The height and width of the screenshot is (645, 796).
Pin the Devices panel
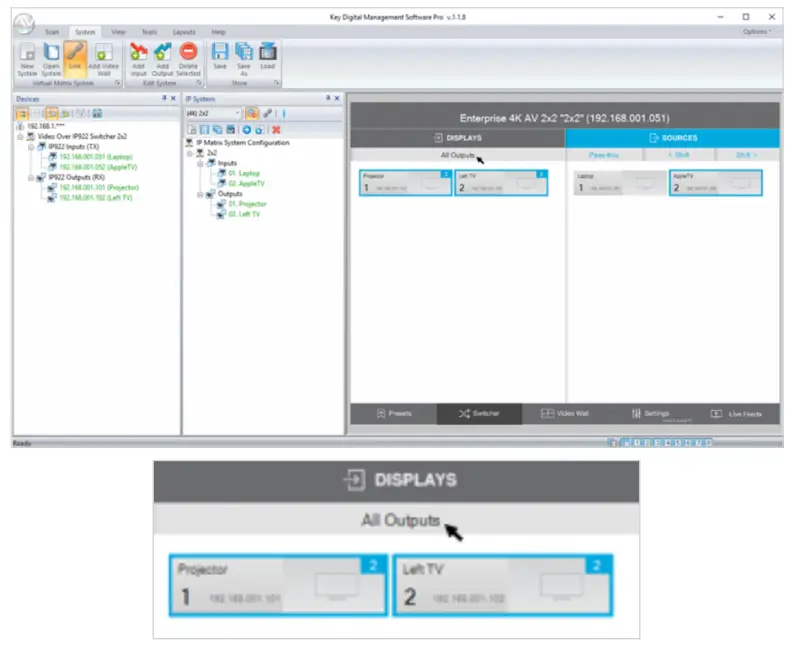coord(164,98)
